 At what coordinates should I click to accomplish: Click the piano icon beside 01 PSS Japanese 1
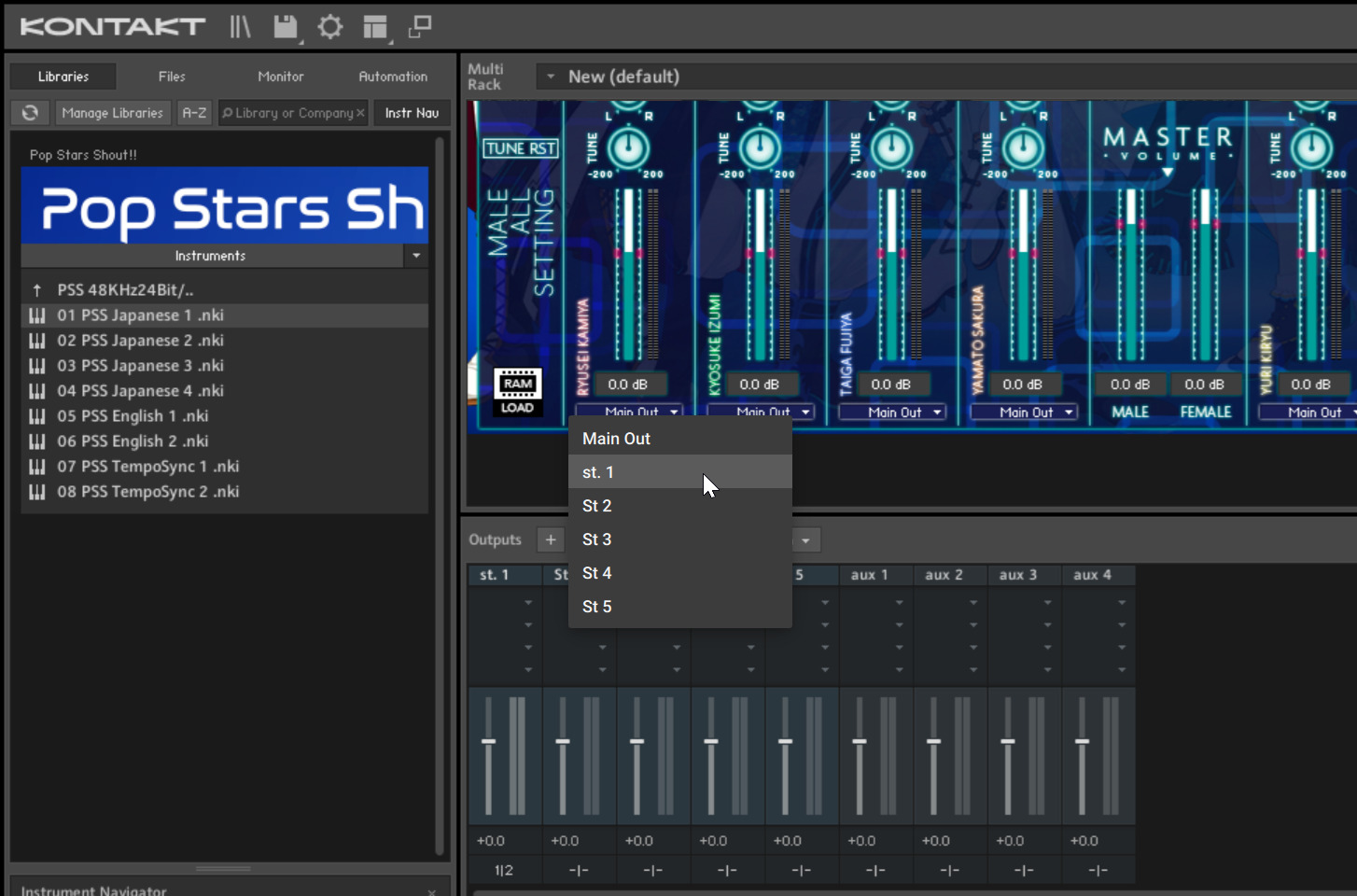(37, 315)
